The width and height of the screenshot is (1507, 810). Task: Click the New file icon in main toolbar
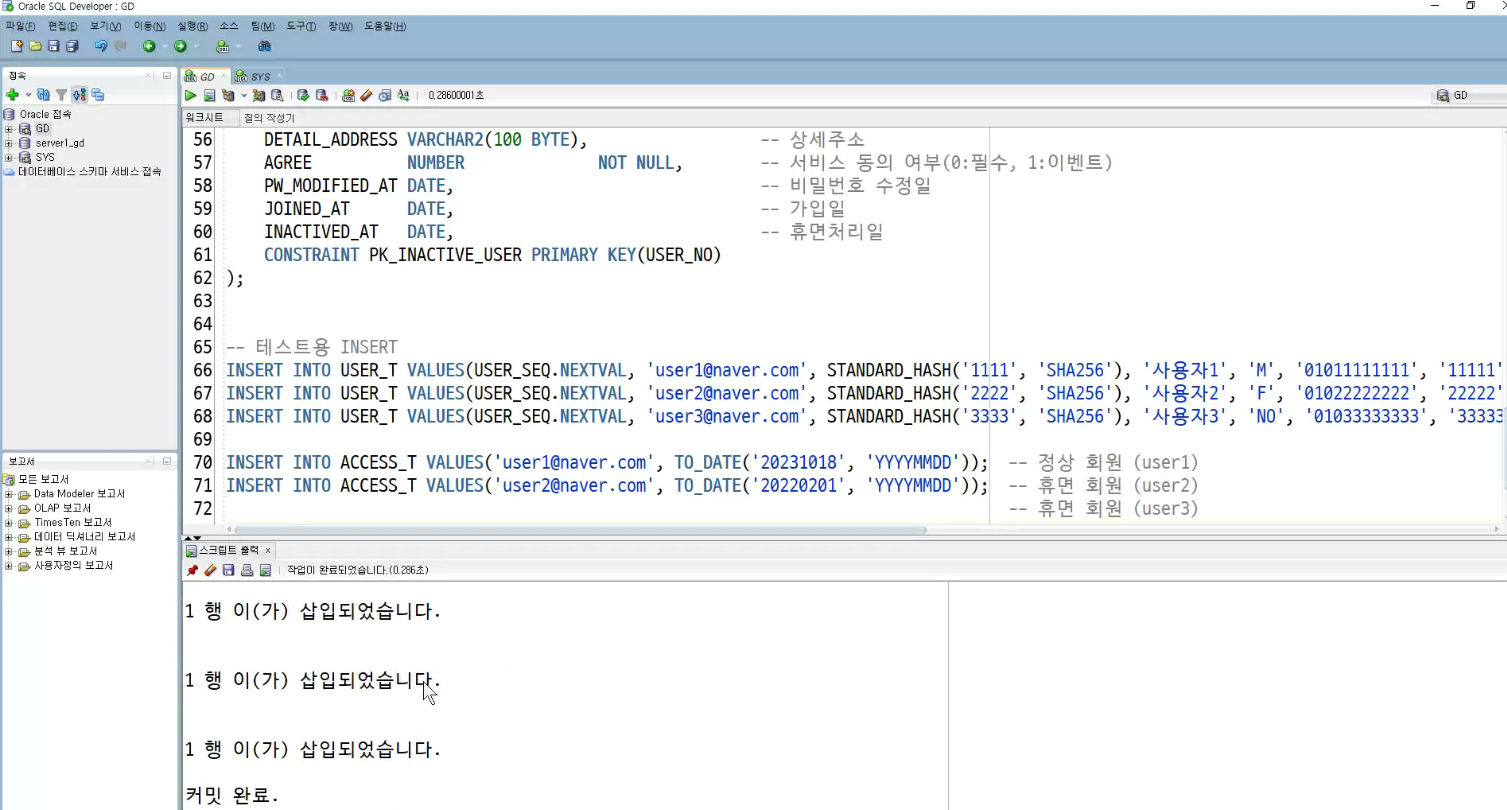[x=17, y=46]
